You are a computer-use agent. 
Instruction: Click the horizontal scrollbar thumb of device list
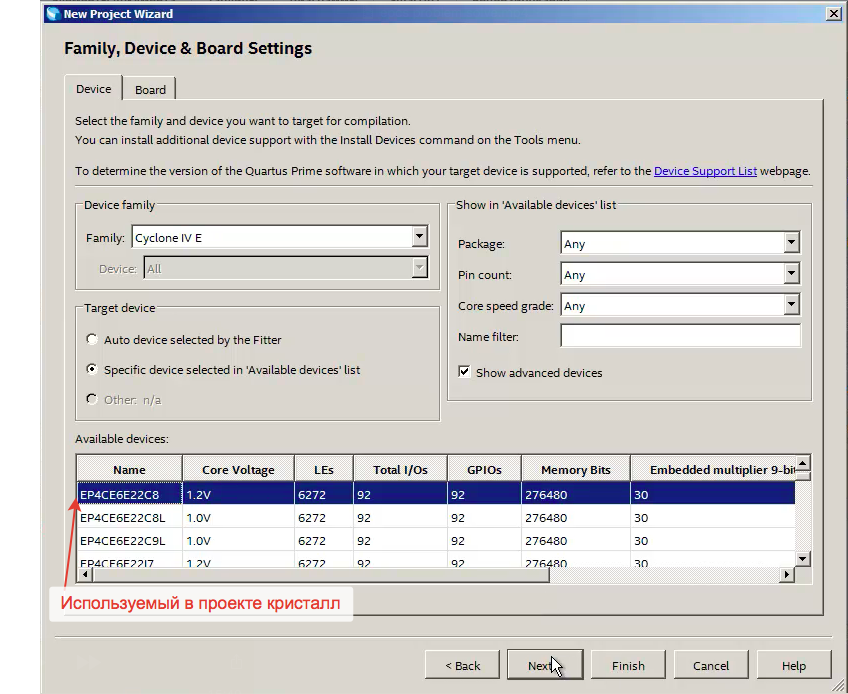[320, 574]
